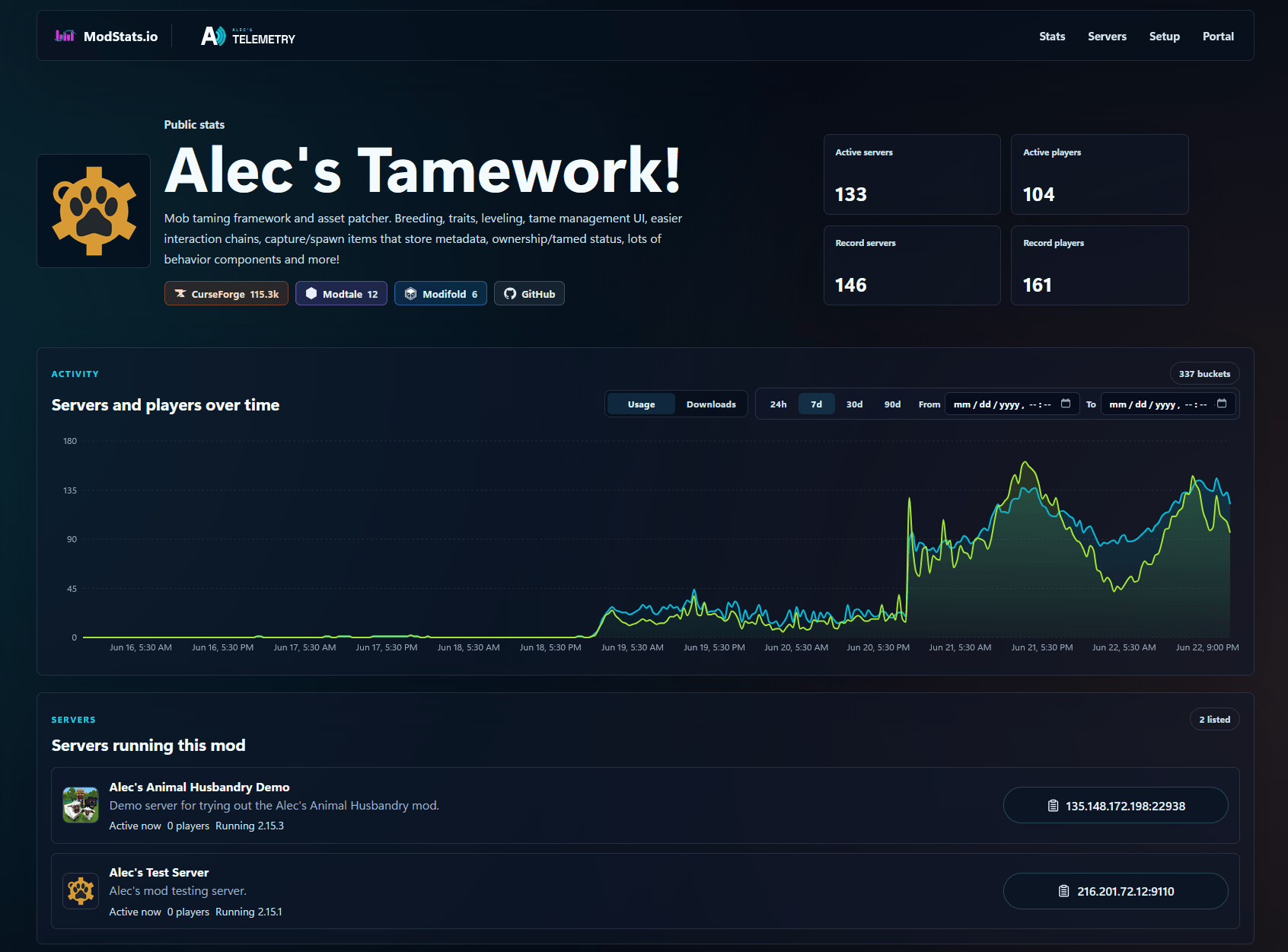This screenshot has height=952, width=1288.
Task: Click the ModStats.io bar-chart logo icon
Action: click(x=65, y=36)
